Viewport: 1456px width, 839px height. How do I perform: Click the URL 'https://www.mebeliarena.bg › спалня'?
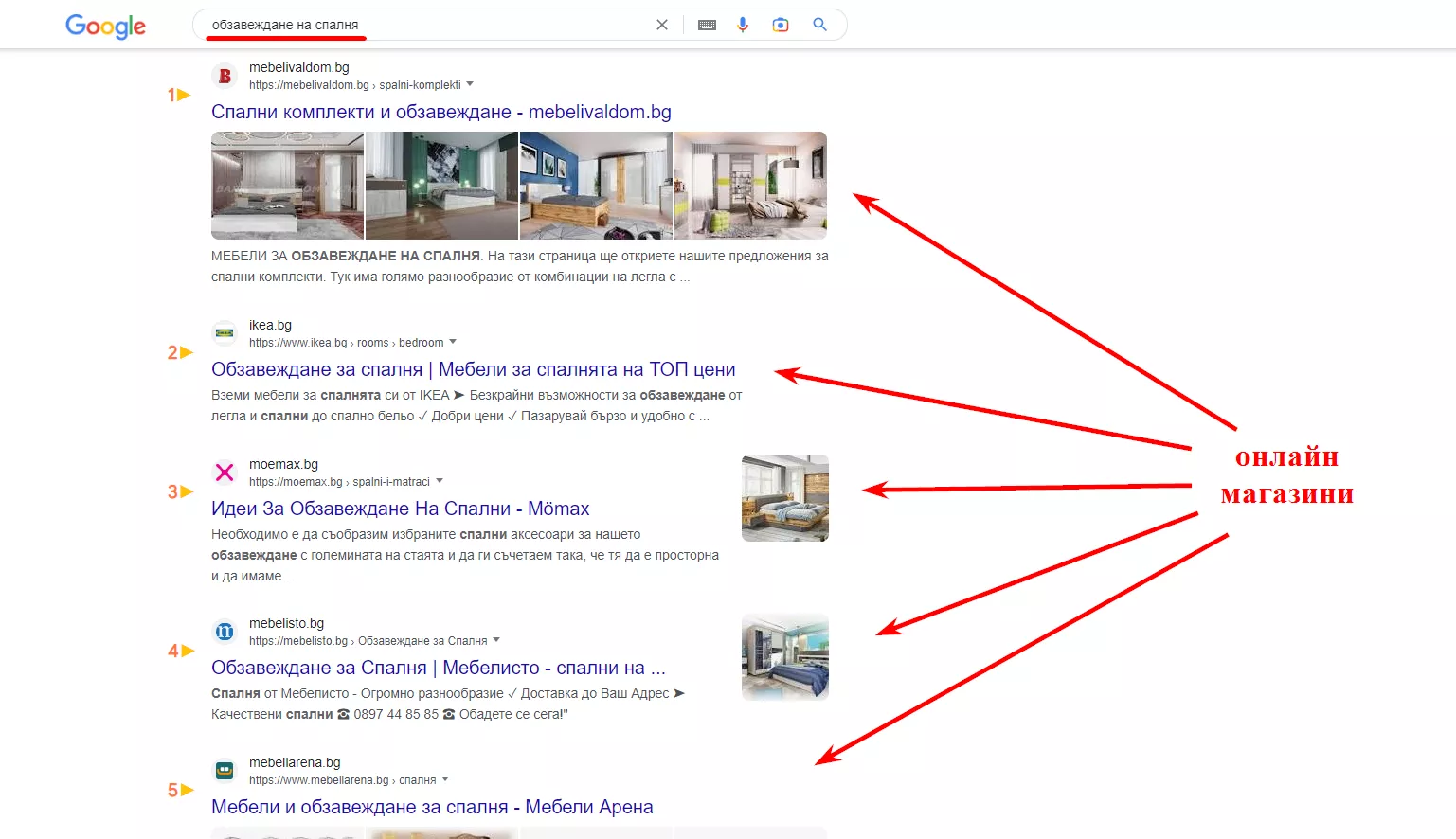coord(343,780)
